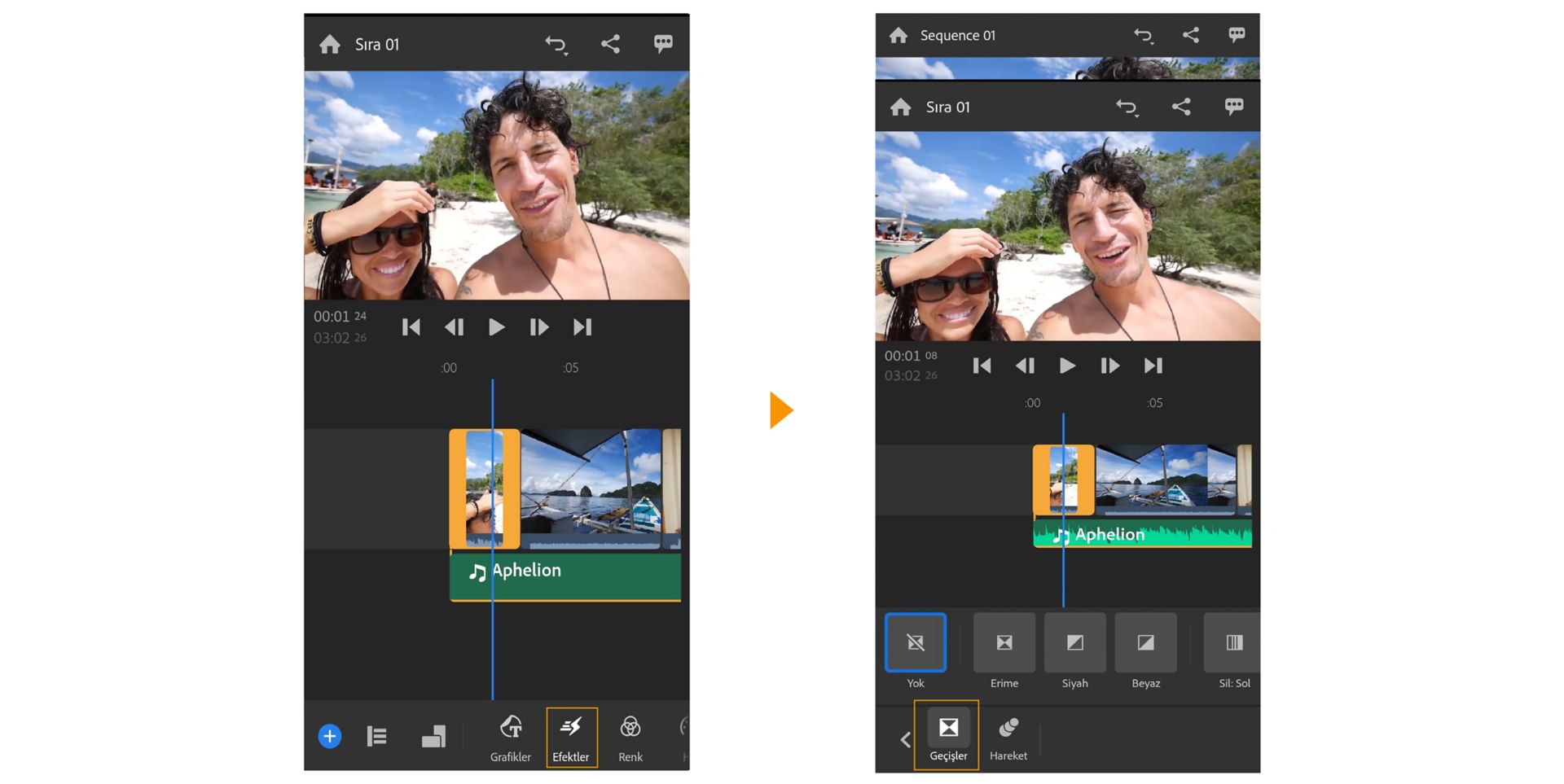The image size is (1564, 784).
Task: Select the orange-highlighted clip on the Geçişler screen
Action: (1064, 480)
